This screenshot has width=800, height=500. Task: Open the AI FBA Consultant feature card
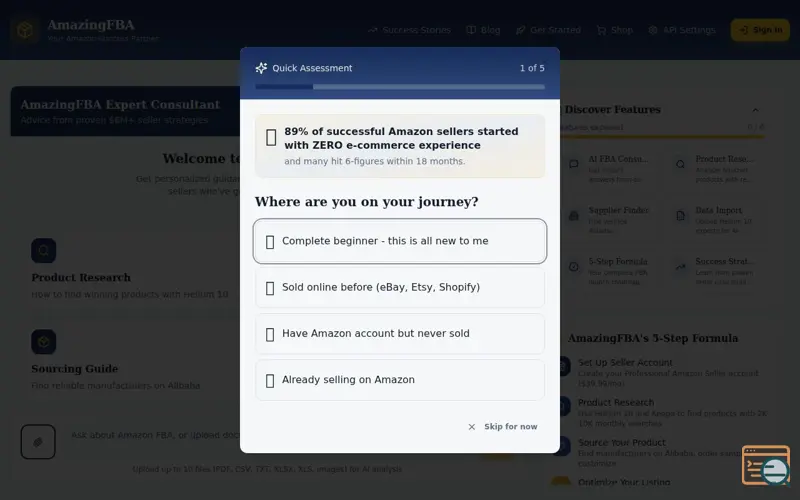click(609, 169)
